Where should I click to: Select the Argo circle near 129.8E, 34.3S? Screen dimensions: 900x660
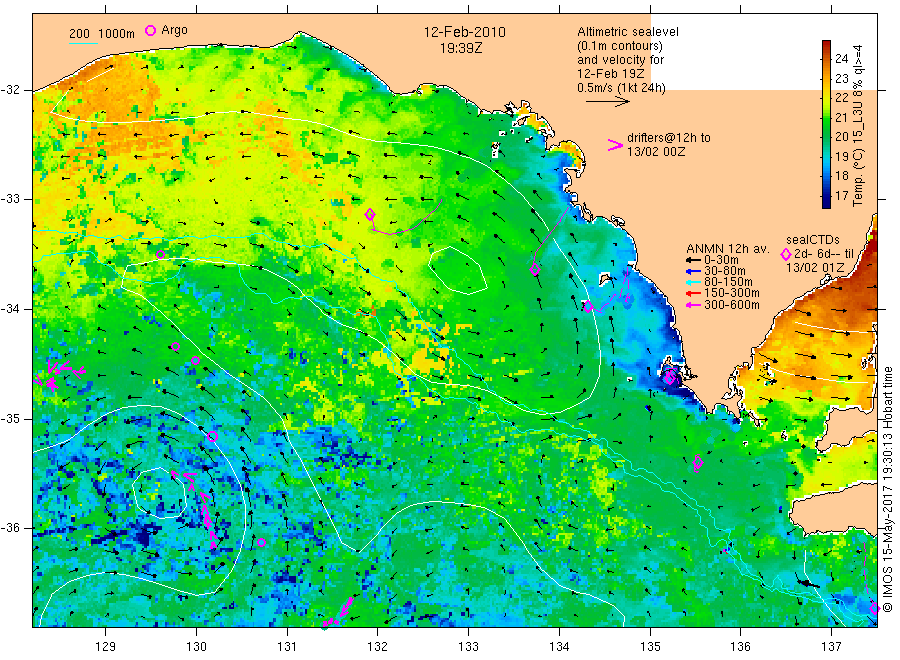(176, 346)
